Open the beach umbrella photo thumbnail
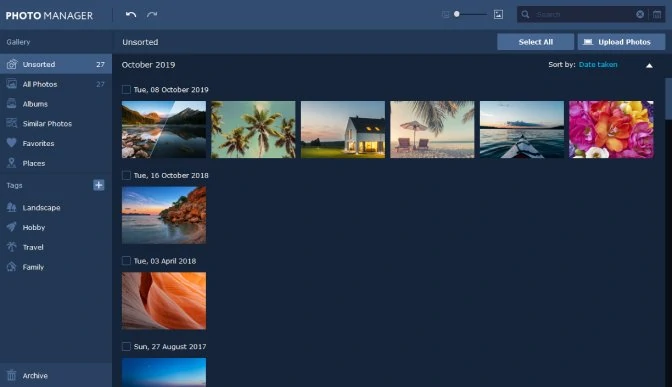Viewport: 672px width, 387px height. [x=432, y=129]
